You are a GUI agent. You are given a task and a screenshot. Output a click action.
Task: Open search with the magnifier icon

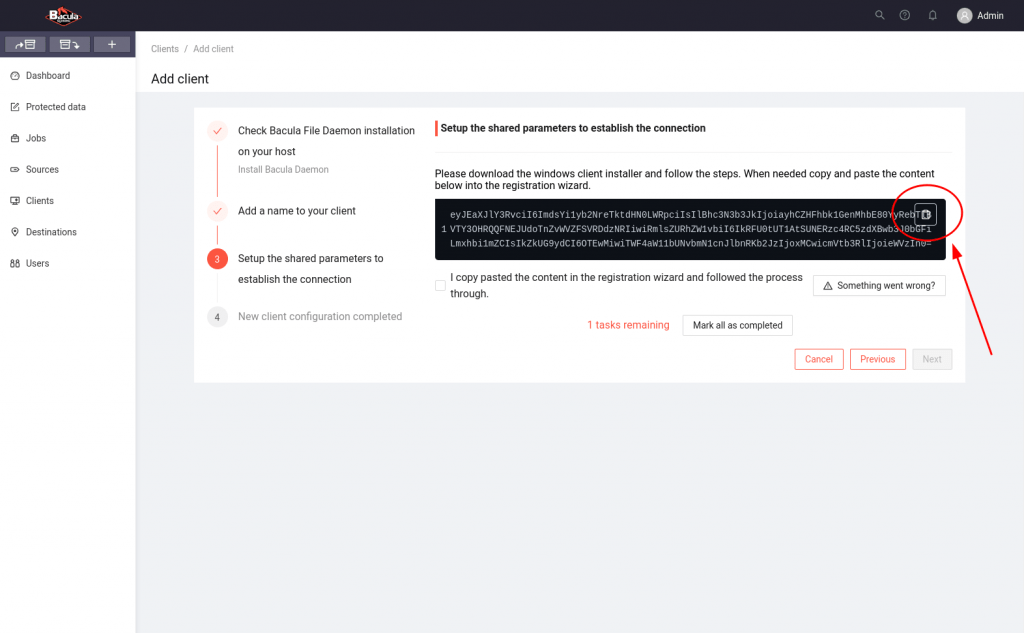880,15
